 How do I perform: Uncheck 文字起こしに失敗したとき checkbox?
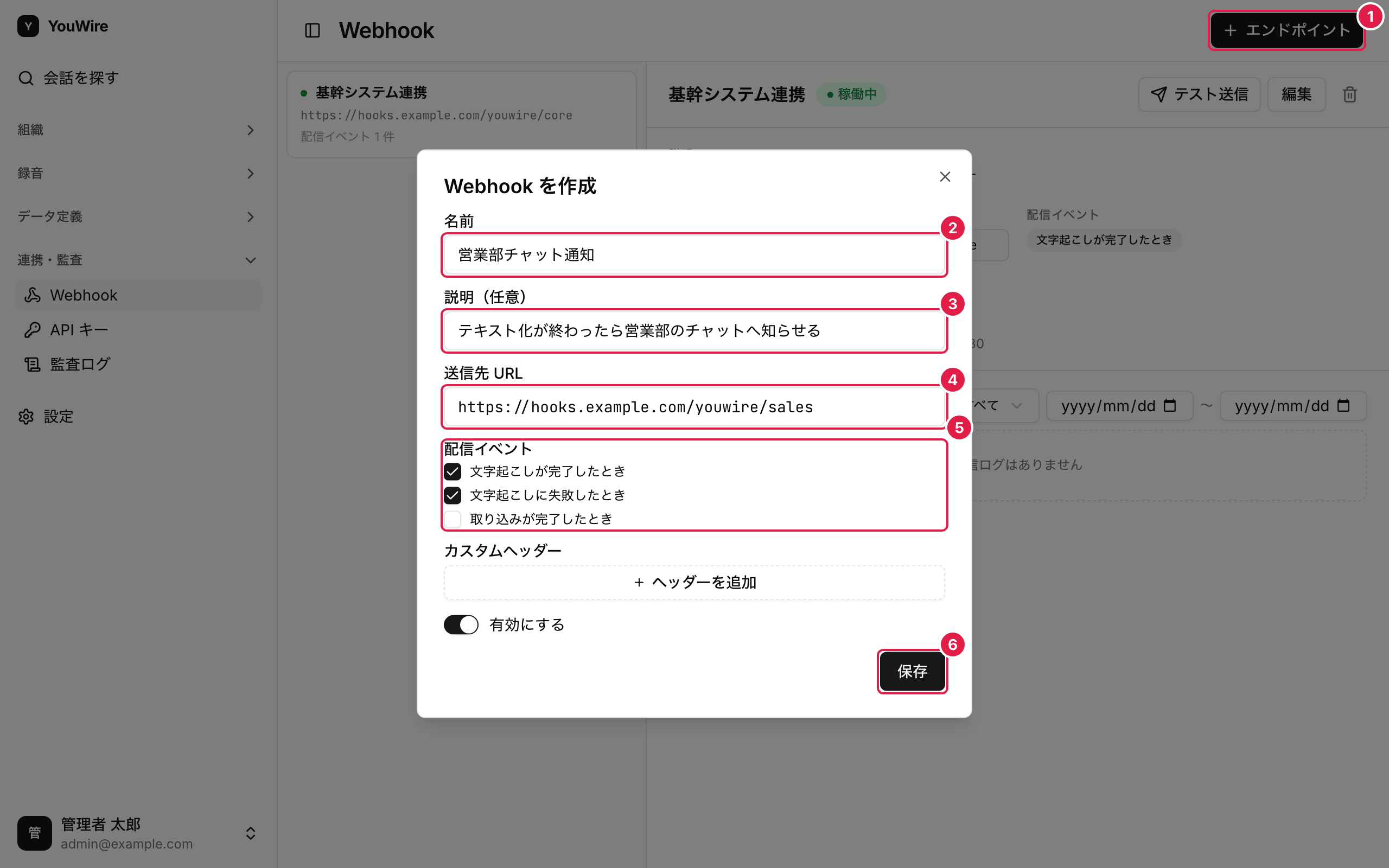click(x=453, y=495)
